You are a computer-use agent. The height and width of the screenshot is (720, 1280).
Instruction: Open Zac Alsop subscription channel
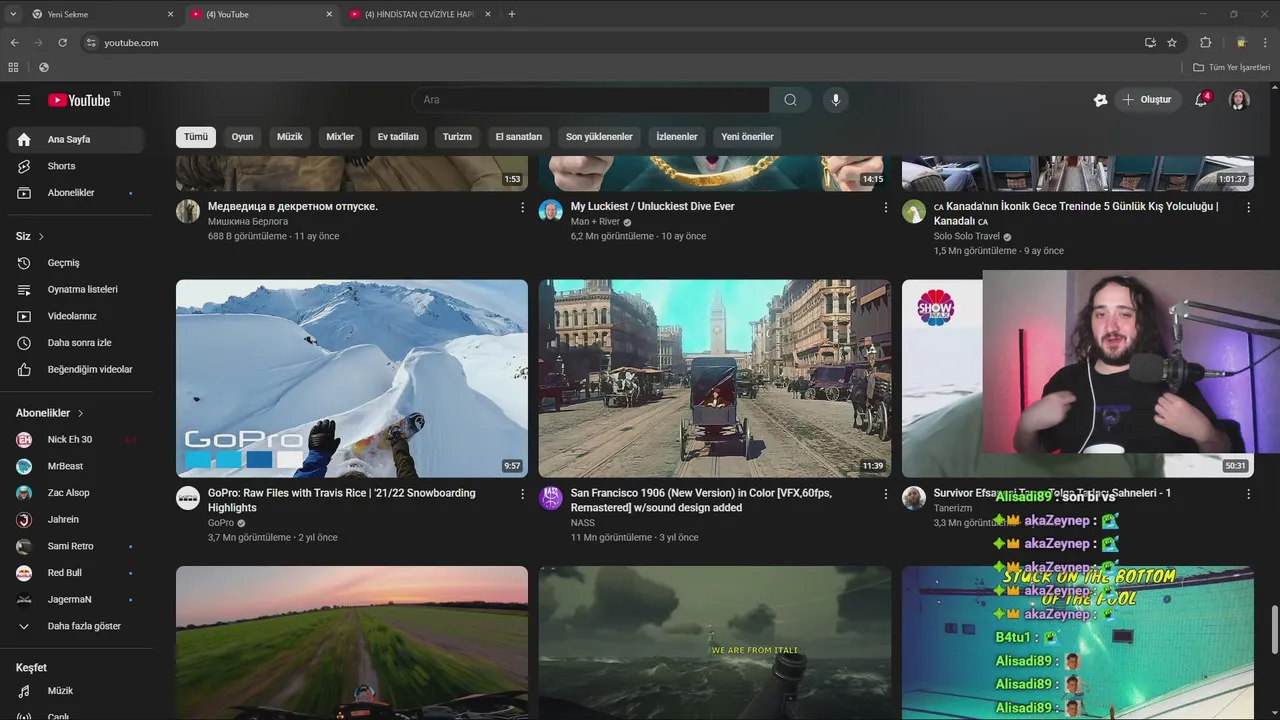coord(76,493)
